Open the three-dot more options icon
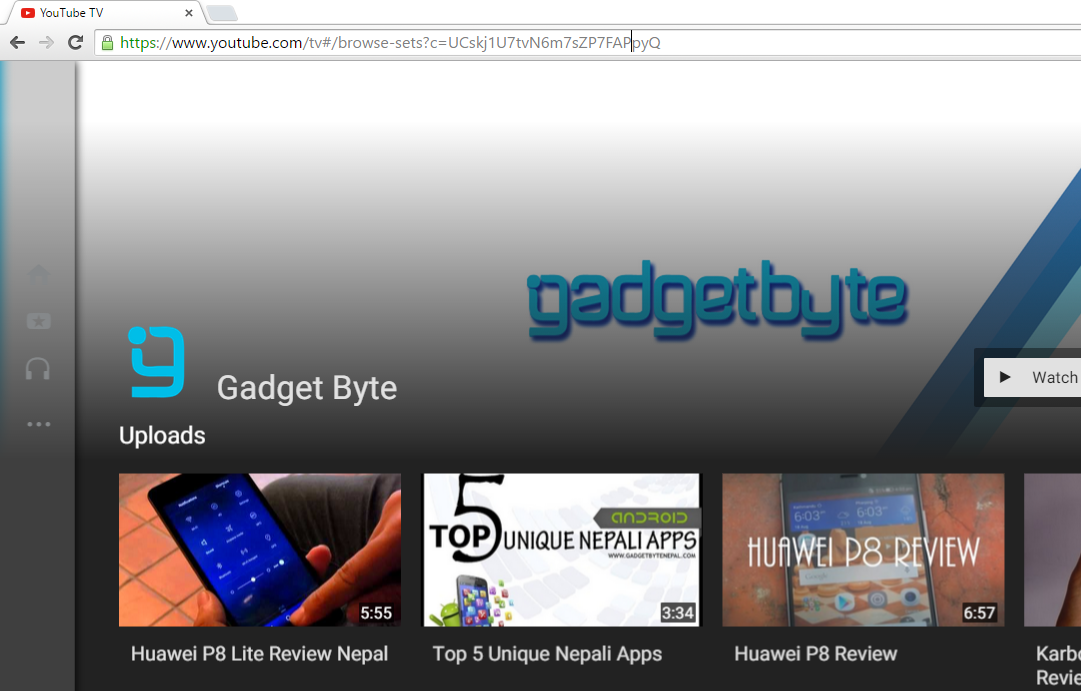 click(38, 423)
